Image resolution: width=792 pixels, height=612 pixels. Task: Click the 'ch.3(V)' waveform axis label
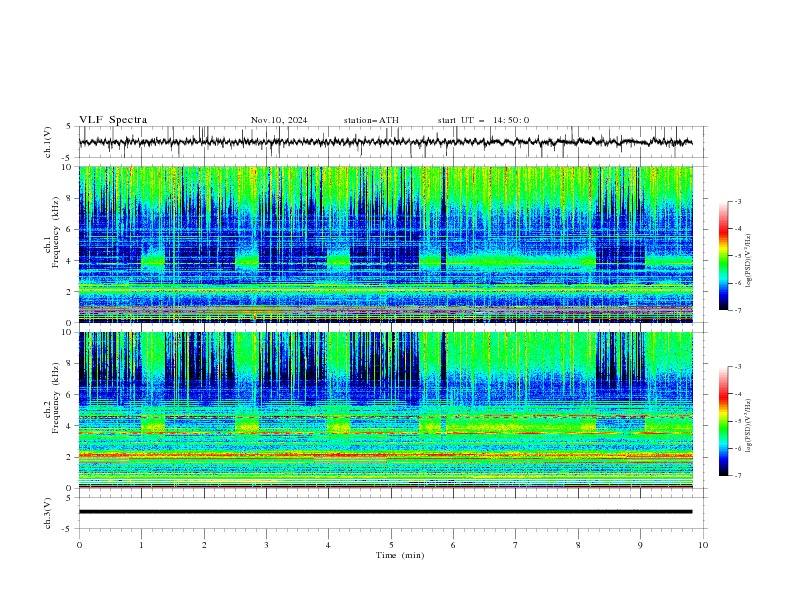48,513
